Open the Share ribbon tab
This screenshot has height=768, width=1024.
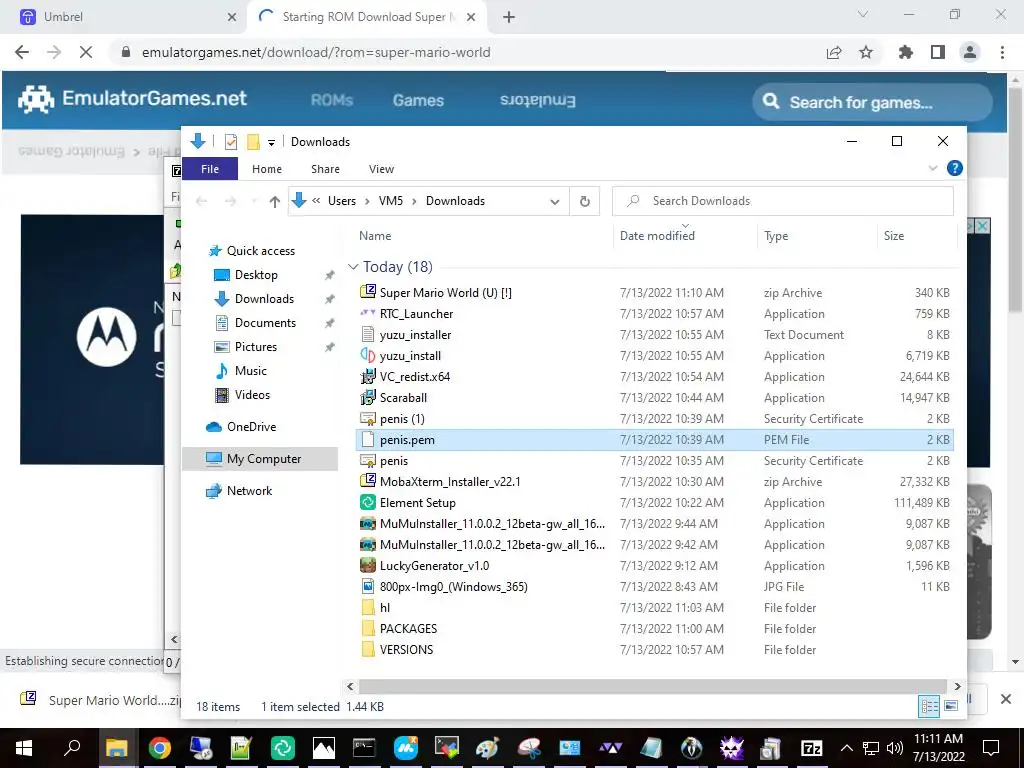[325, 168]
